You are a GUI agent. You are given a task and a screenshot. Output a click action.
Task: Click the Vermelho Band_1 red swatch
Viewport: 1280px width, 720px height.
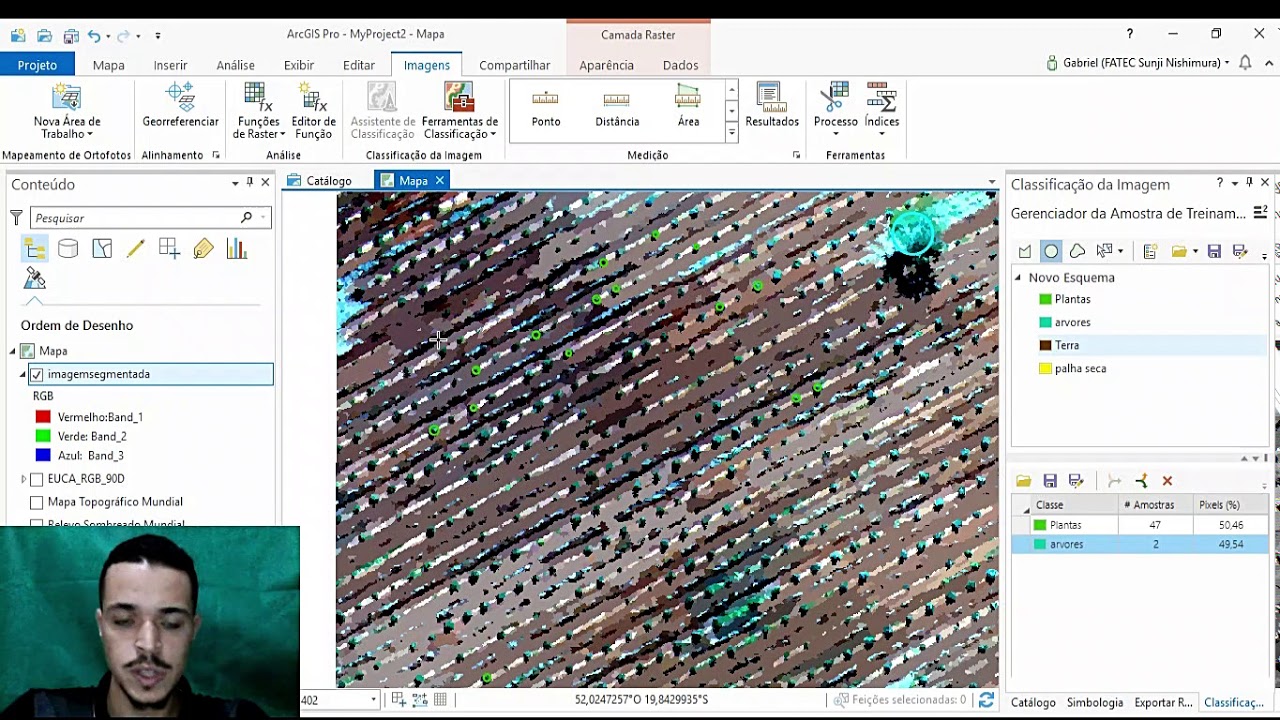point(43,417)
